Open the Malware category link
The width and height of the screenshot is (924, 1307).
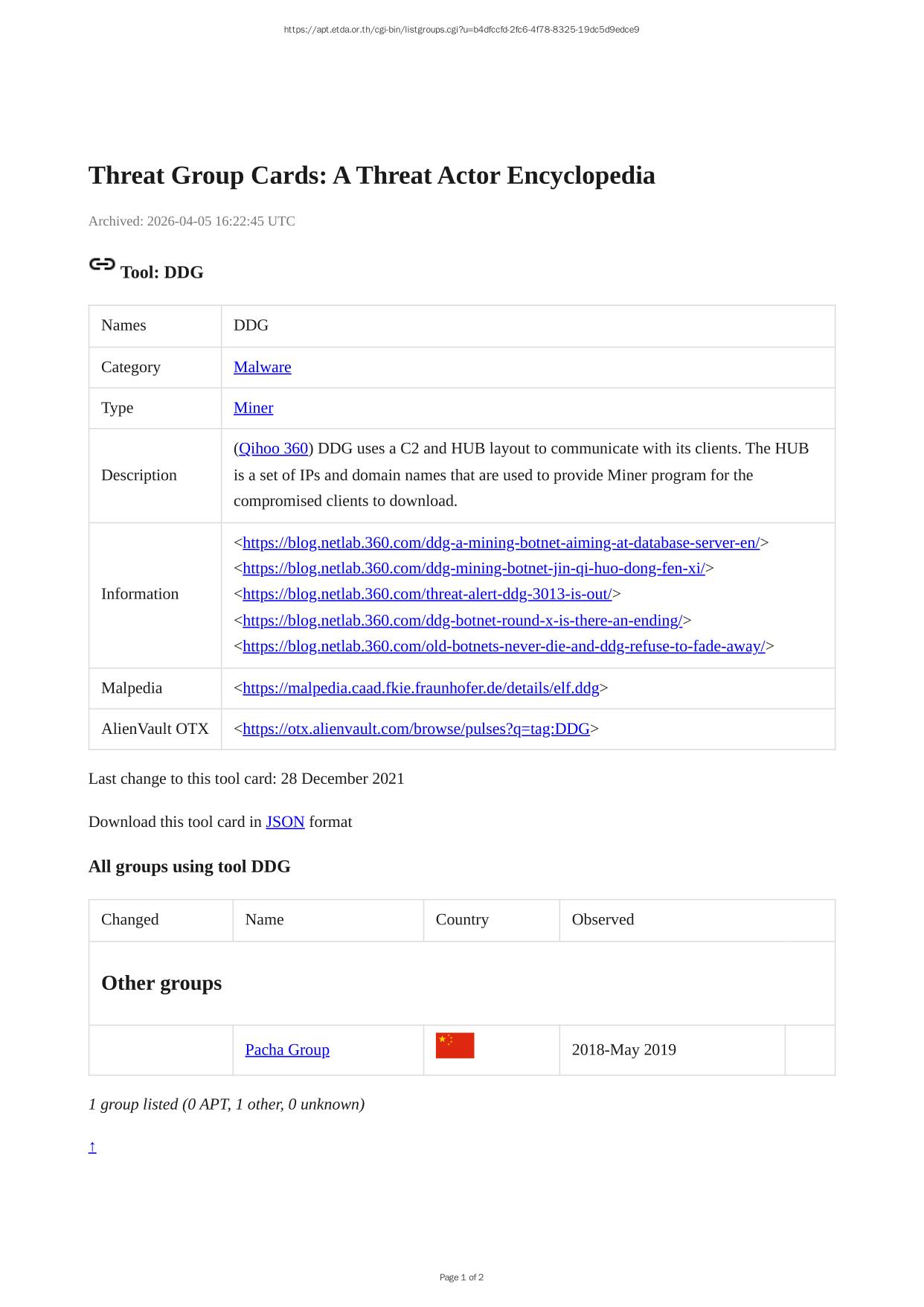(262, 367)
